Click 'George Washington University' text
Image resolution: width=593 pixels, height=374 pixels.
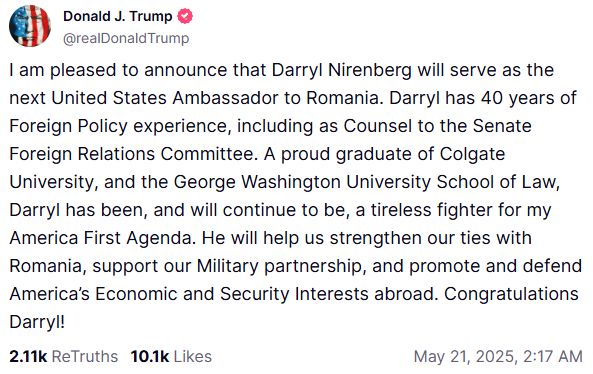(302, 182)
